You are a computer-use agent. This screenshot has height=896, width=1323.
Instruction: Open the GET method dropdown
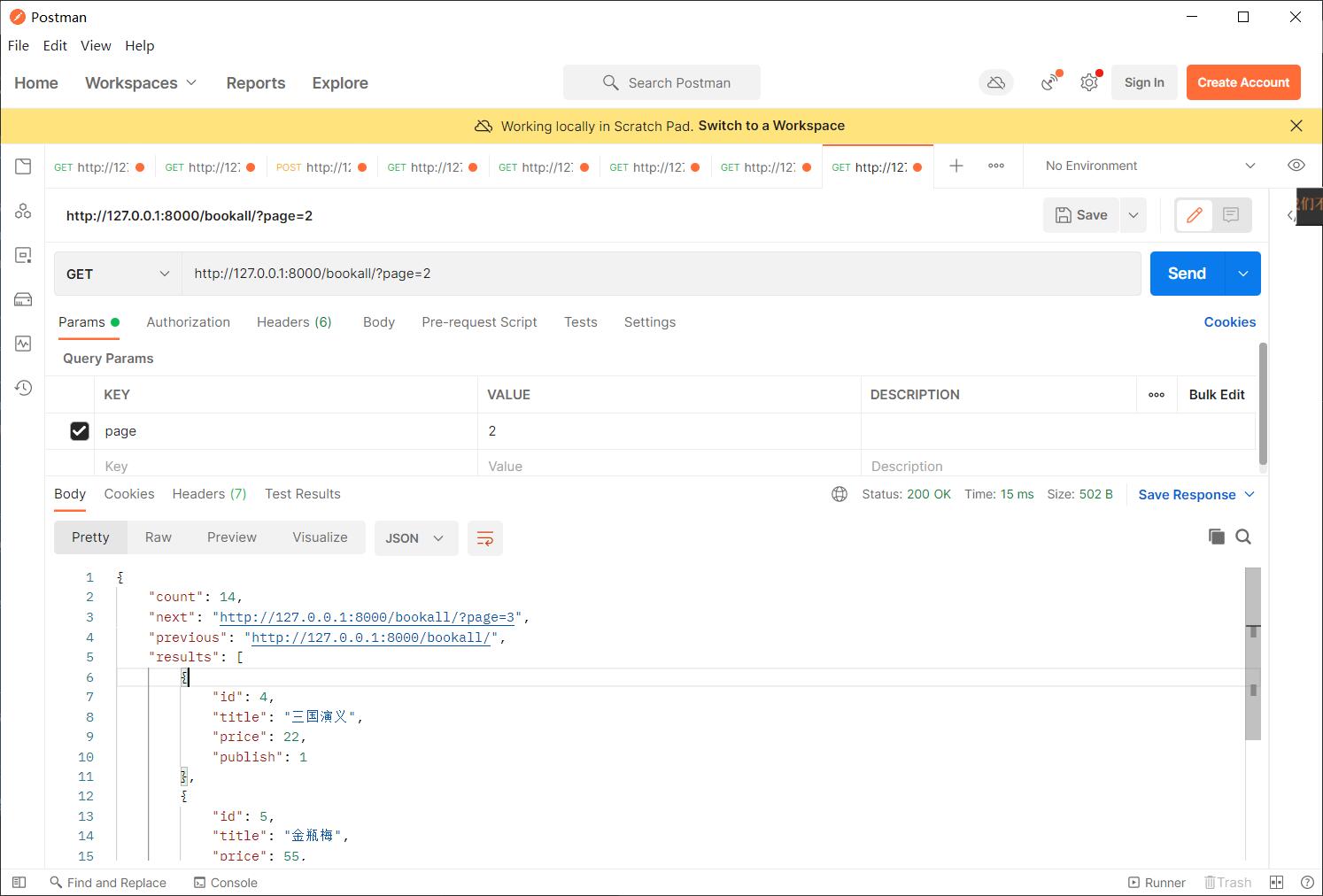coord(118,274)
